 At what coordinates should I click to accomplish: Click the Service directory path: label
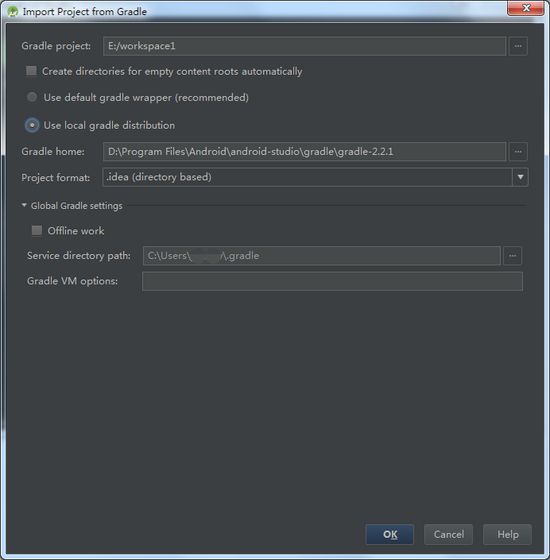(x=79, y=256)
